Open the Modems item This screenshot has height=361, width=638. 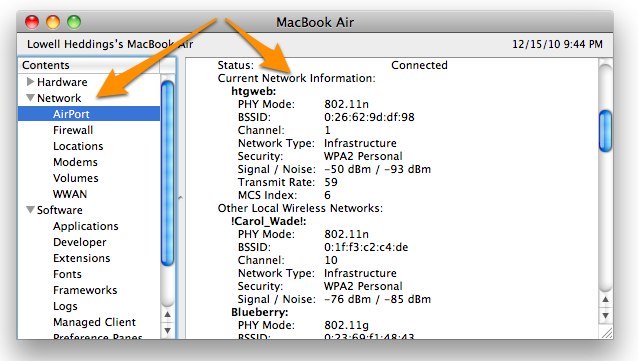tap(75, 162)
